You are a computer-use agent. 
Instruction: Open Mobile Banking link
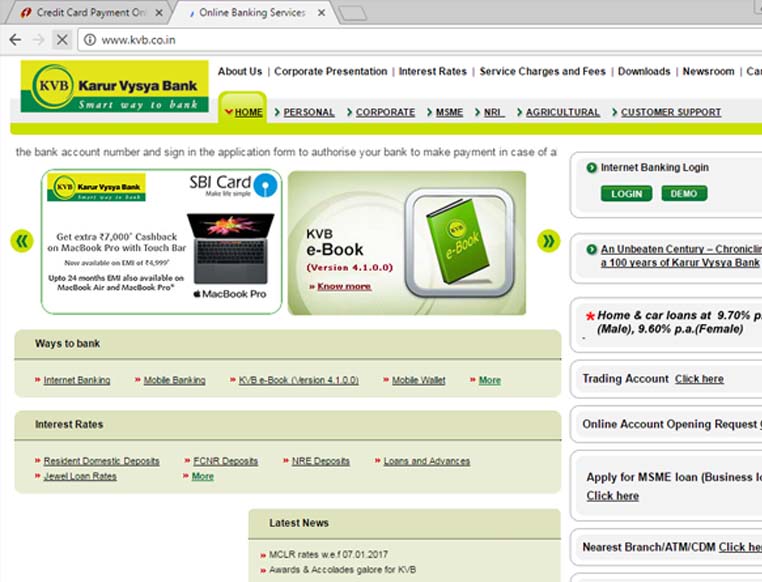(x=174, y=380)
